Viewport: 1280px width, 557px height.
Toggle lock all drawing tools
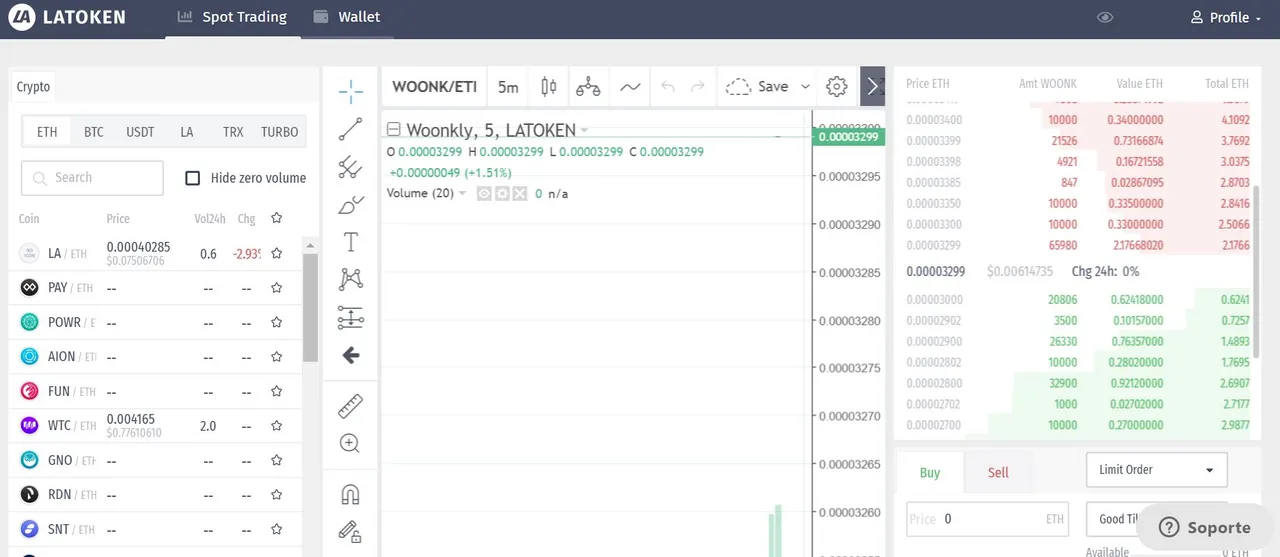350,531
